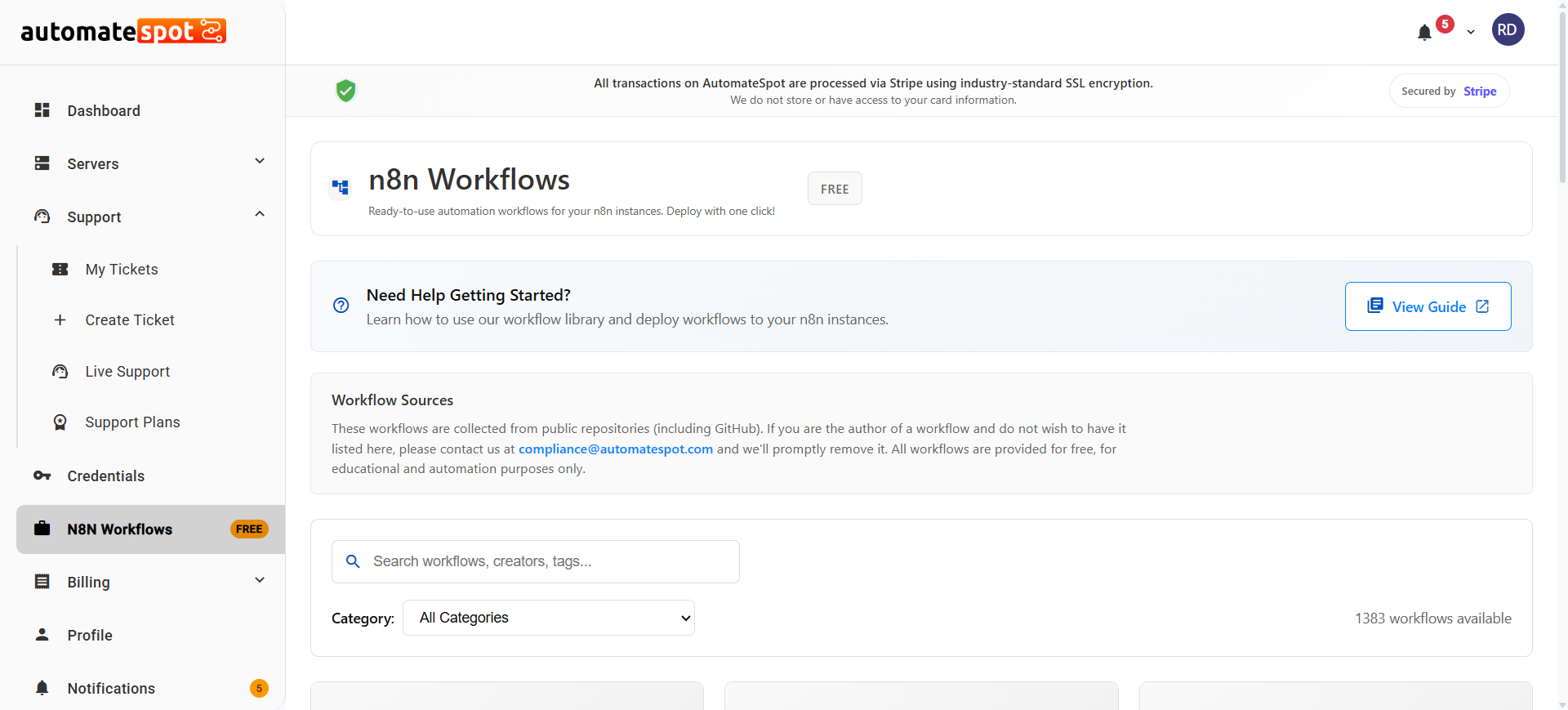The width and height of the screenshot is (1568, 710).
Task: Click the My Tickets ticket icon
Action: coord(60,269)
